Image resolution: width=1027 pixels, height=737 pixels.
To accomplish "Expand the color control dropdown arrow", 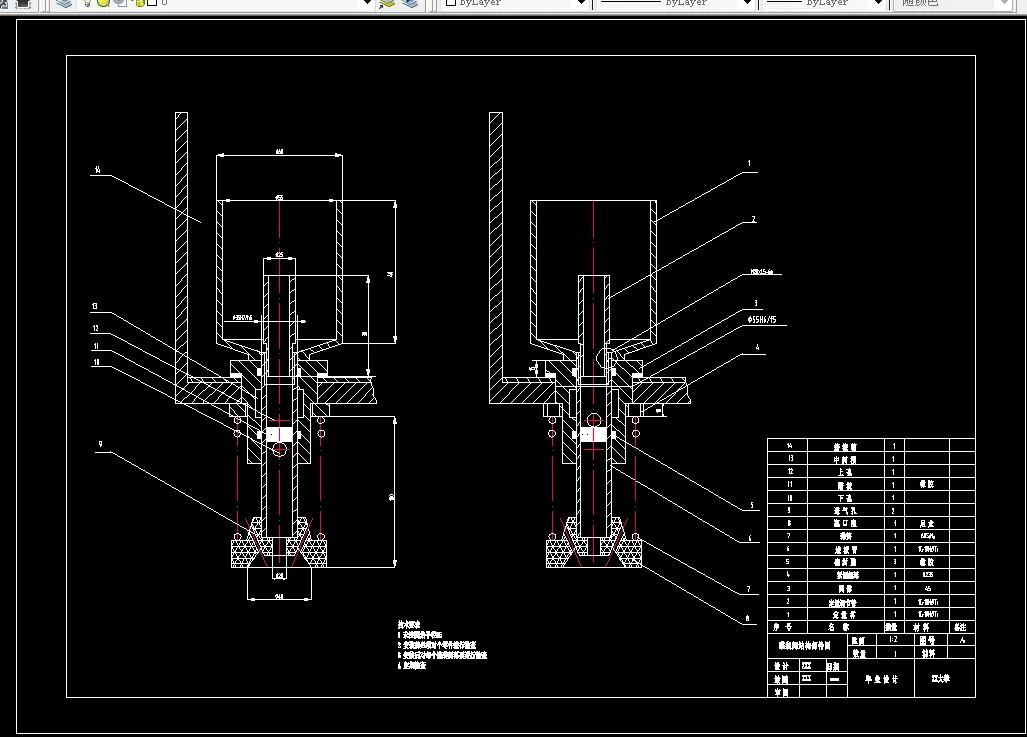I will tap(581, 3).
